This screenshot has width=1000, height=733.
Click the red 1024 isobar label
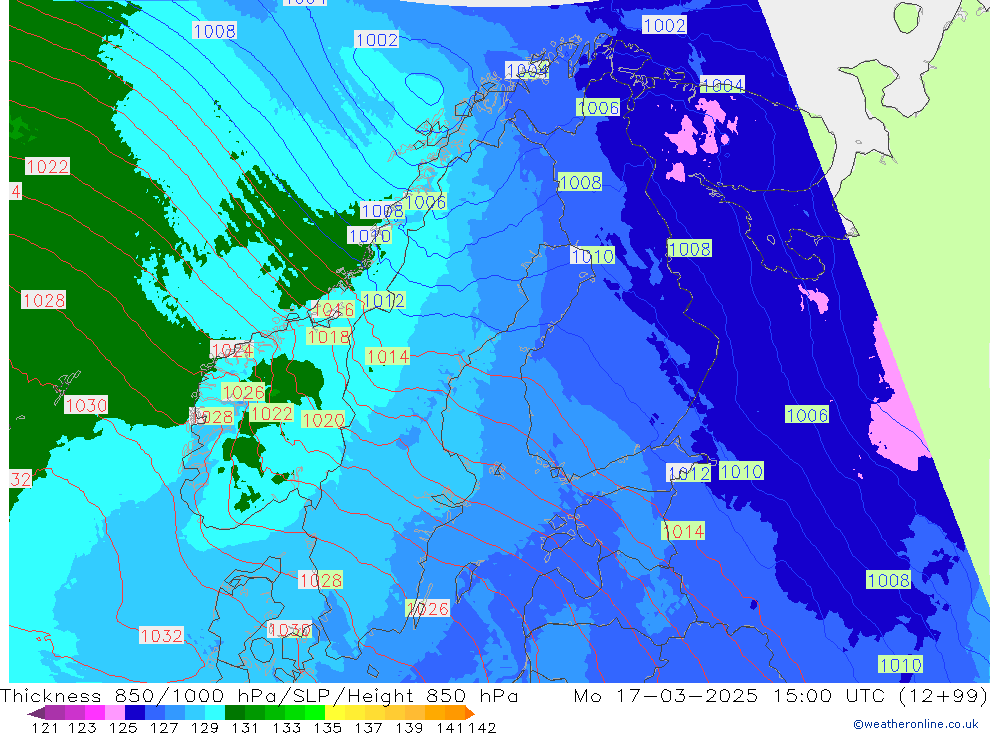[232, 350]
